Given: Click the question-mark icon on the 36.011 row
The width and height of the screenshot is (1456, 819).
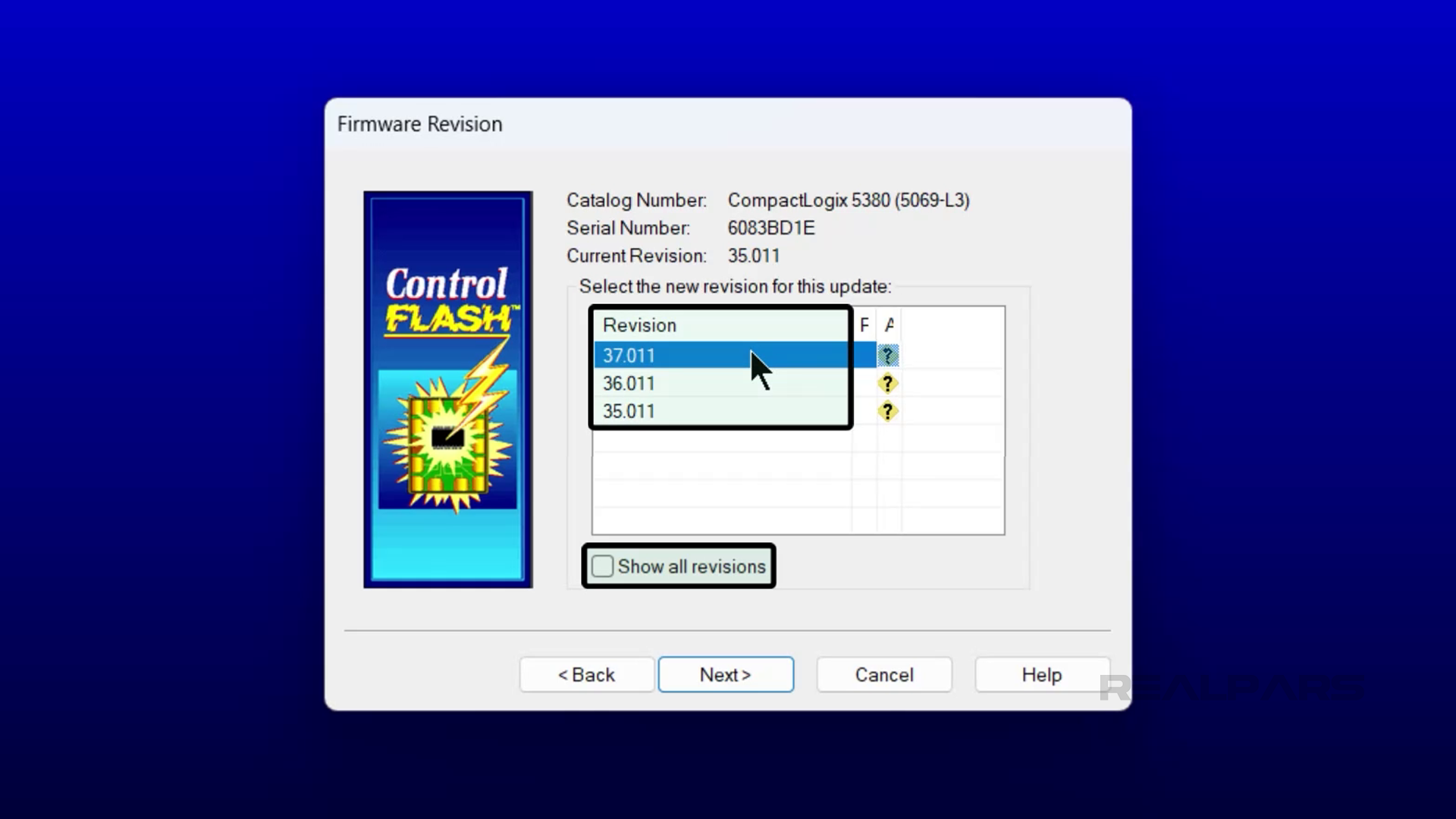Looking at the screenshot, I should (x=887, y=383).
